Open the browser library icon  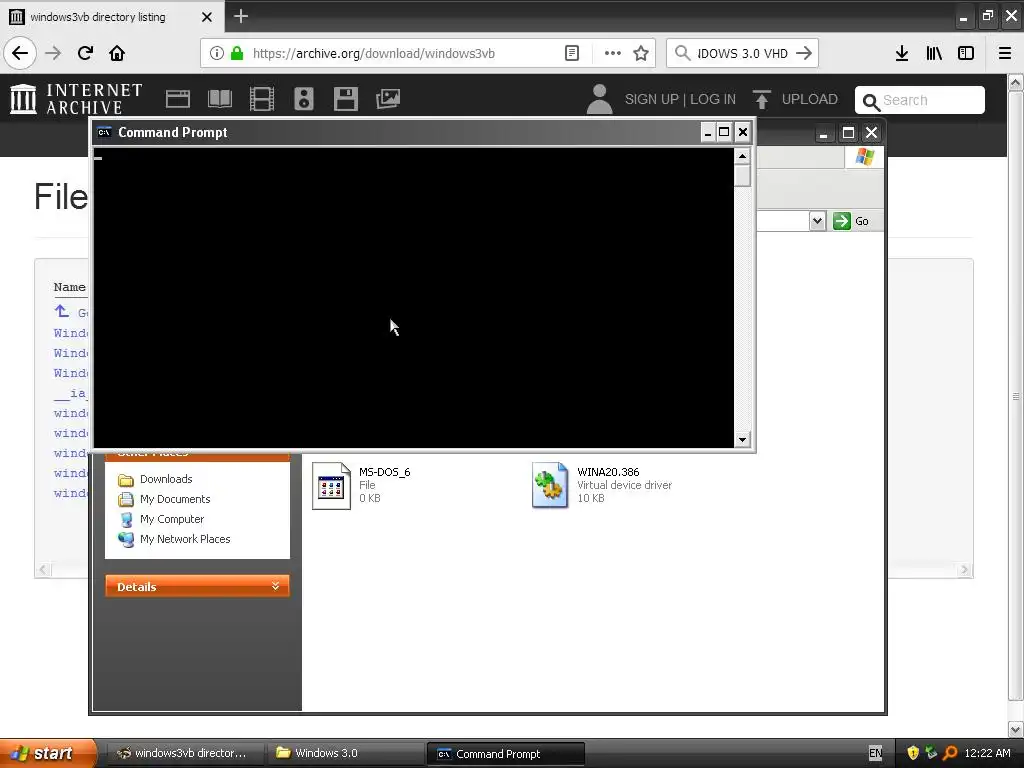[x=934, y=53]
